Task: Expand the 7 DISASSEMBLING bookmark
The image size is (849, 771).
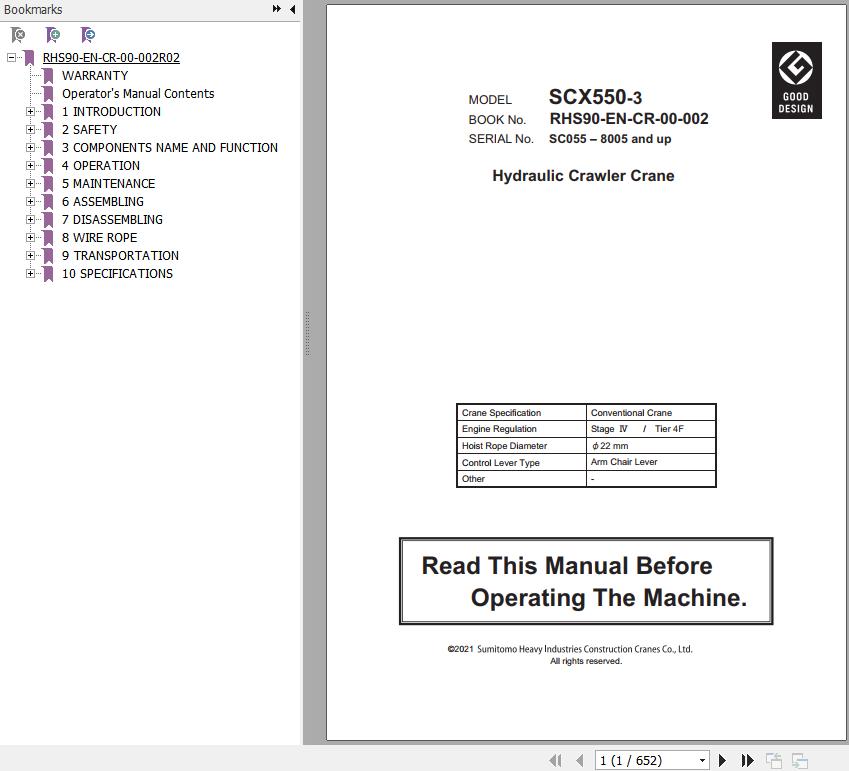Action: [x=30, y=219]
